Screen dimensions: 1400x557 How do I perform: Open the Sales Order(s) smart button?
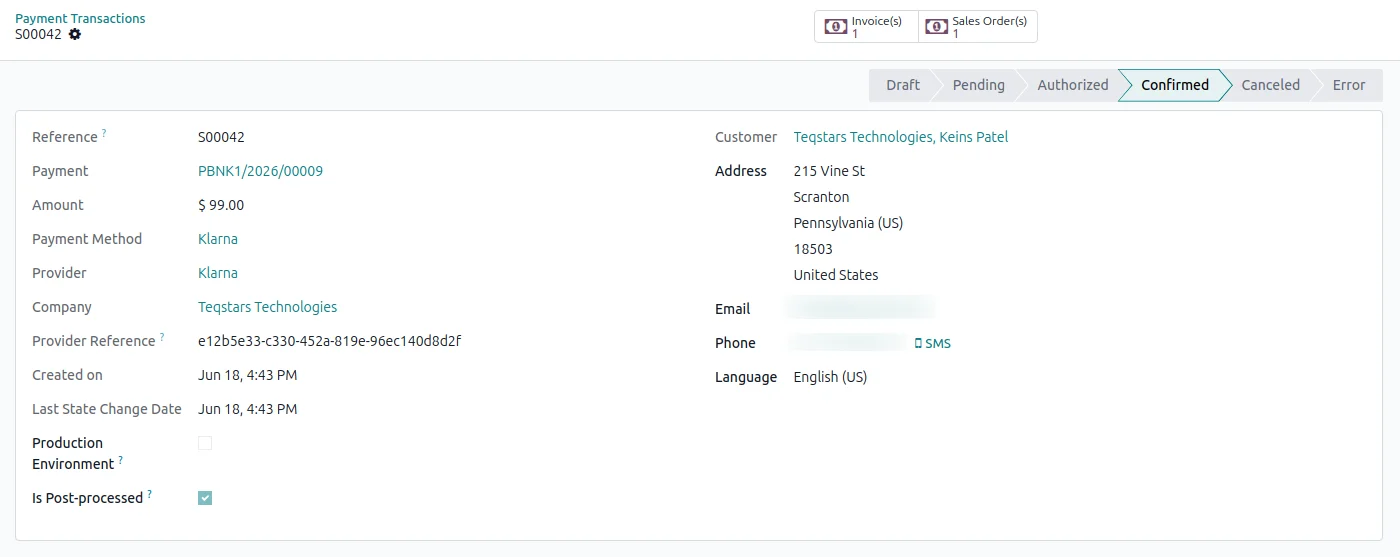pyautogui.click(x=977, y=27)
